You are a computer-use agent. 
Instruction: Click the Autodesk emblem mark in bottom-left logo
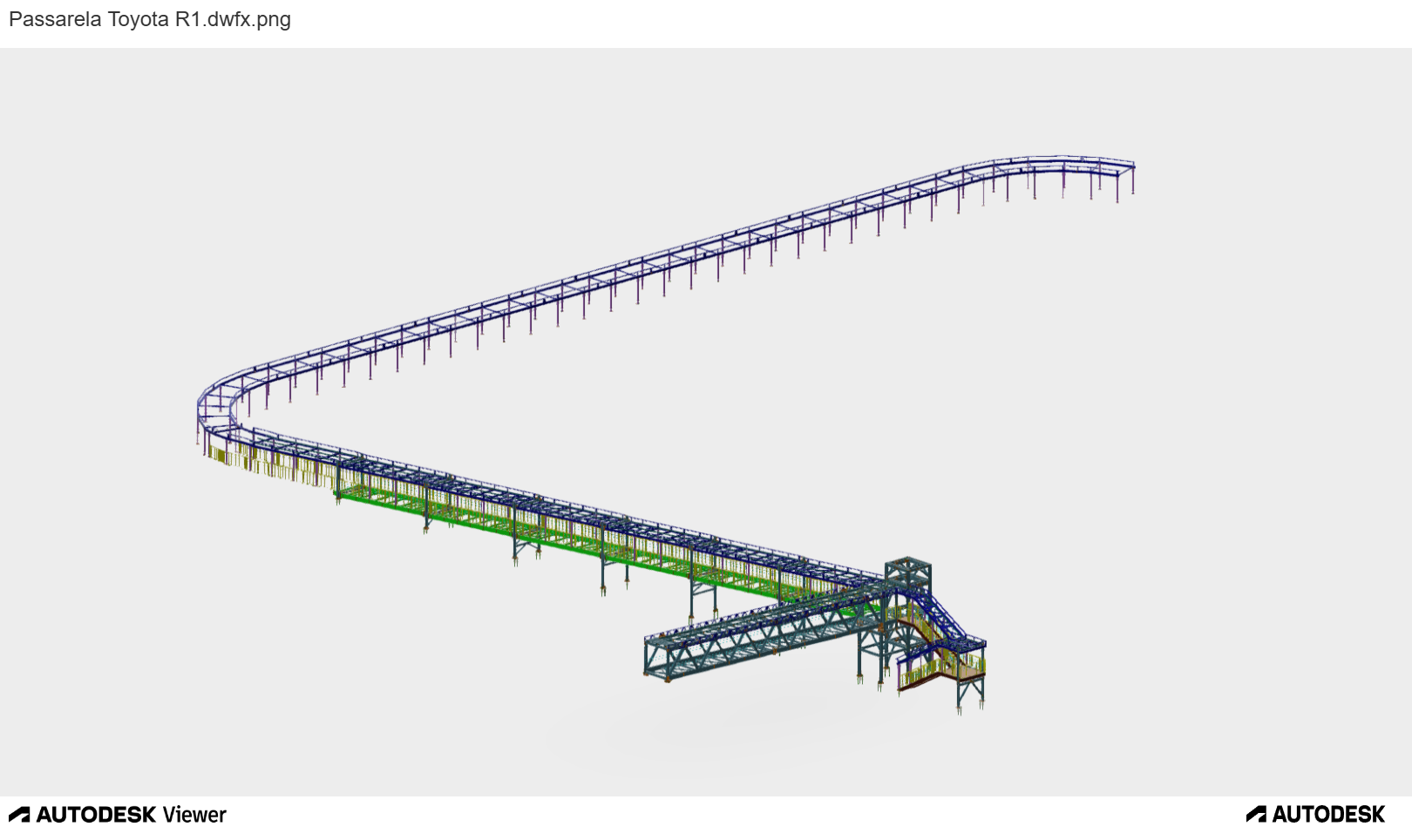coord(19,815)
